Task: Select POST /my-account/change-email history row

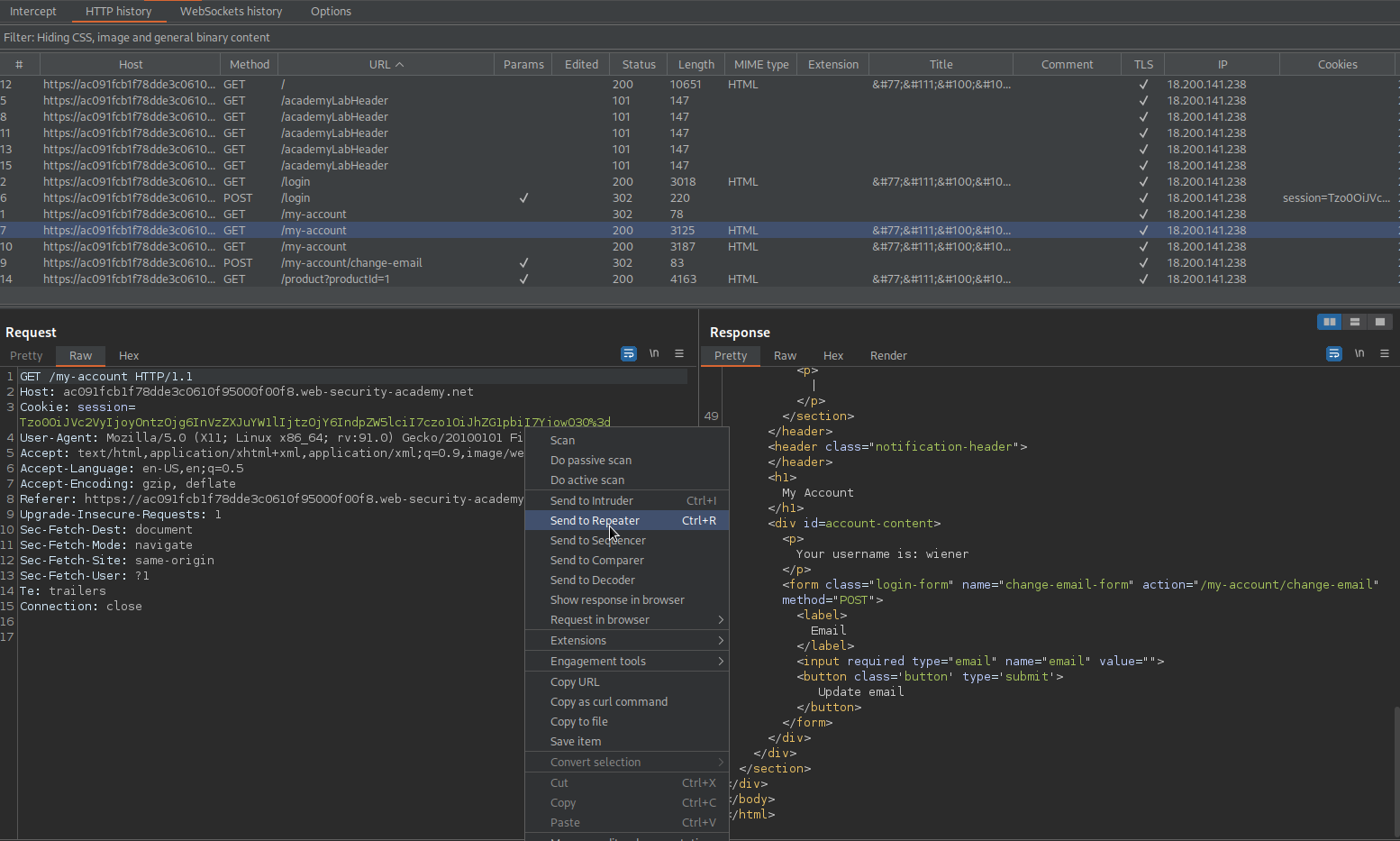Action: coord(700,263)
